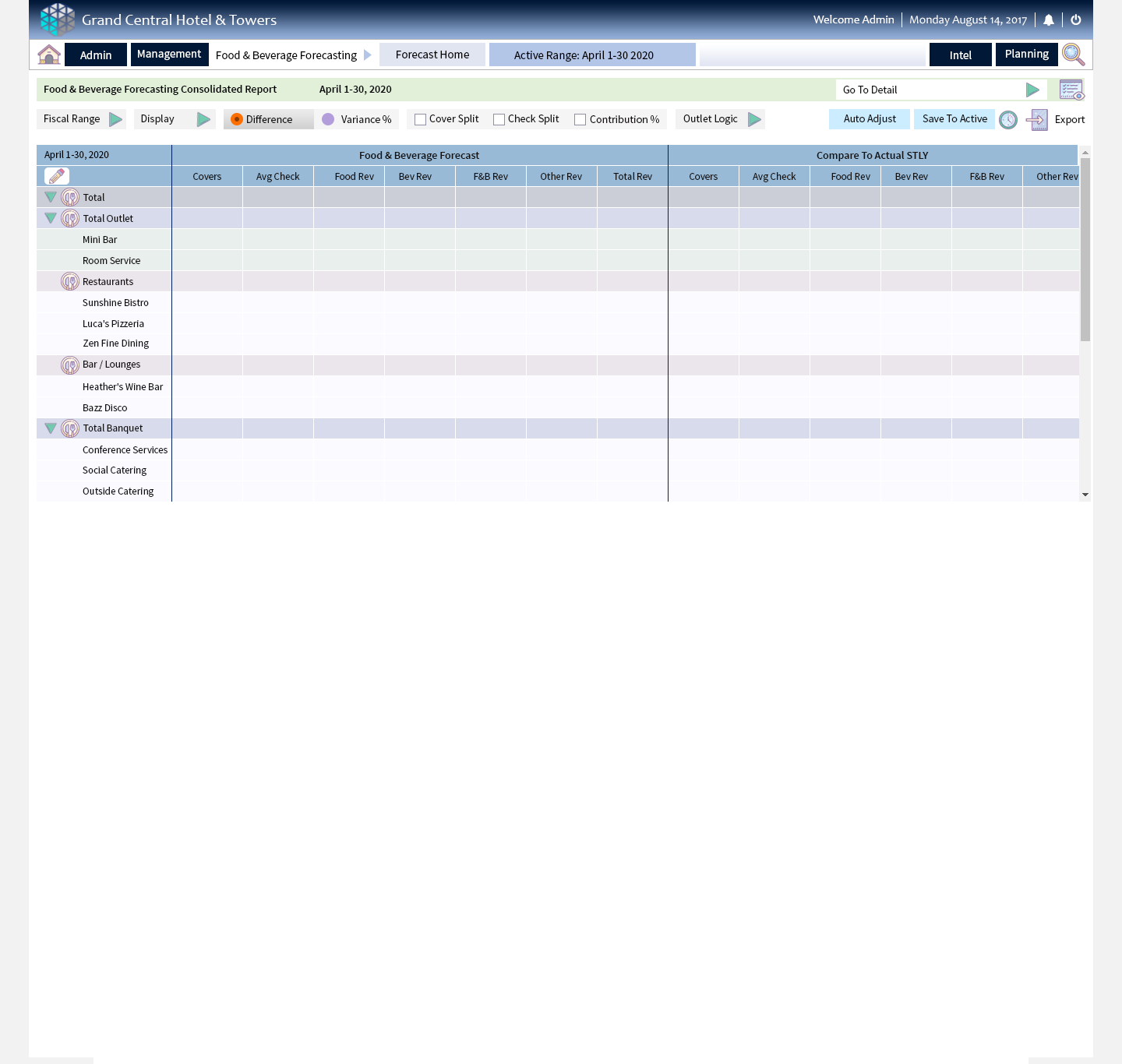The height and width of the screenshot is (1064, 1122).
Task: Open the report view icon beside Go To Detail
Action: point(1071,90)
